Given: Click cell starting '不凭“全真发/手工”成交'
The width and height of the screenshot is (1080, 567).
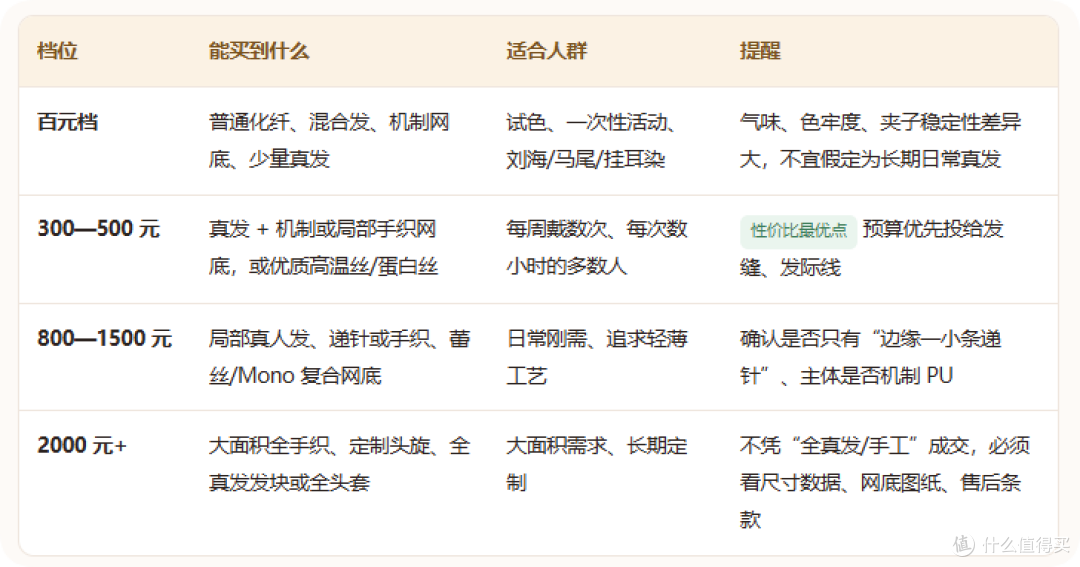Looking at the screenshot, I should 884,482.
